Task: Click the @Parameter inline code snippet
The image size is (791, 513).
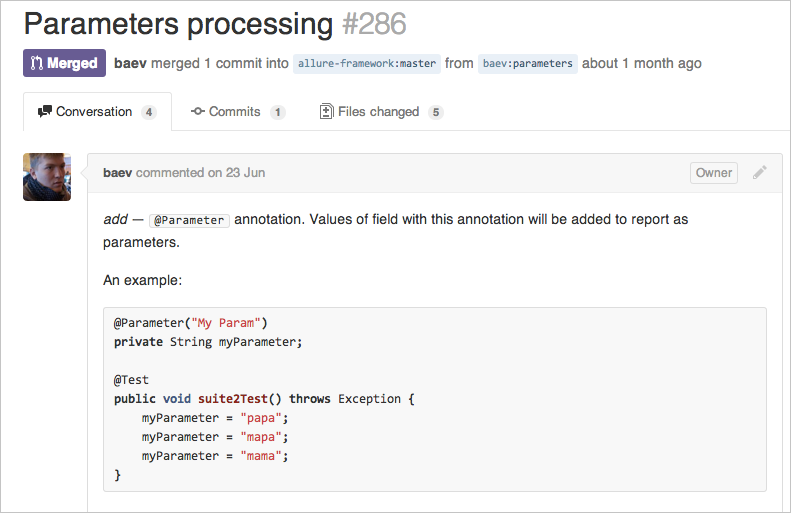Action: (x=189, y=220)
